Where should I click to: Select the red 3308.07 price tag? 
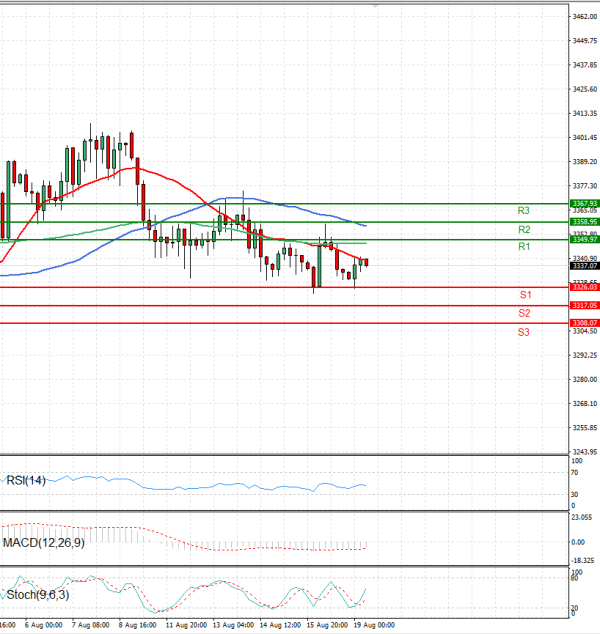click(585, 323)
